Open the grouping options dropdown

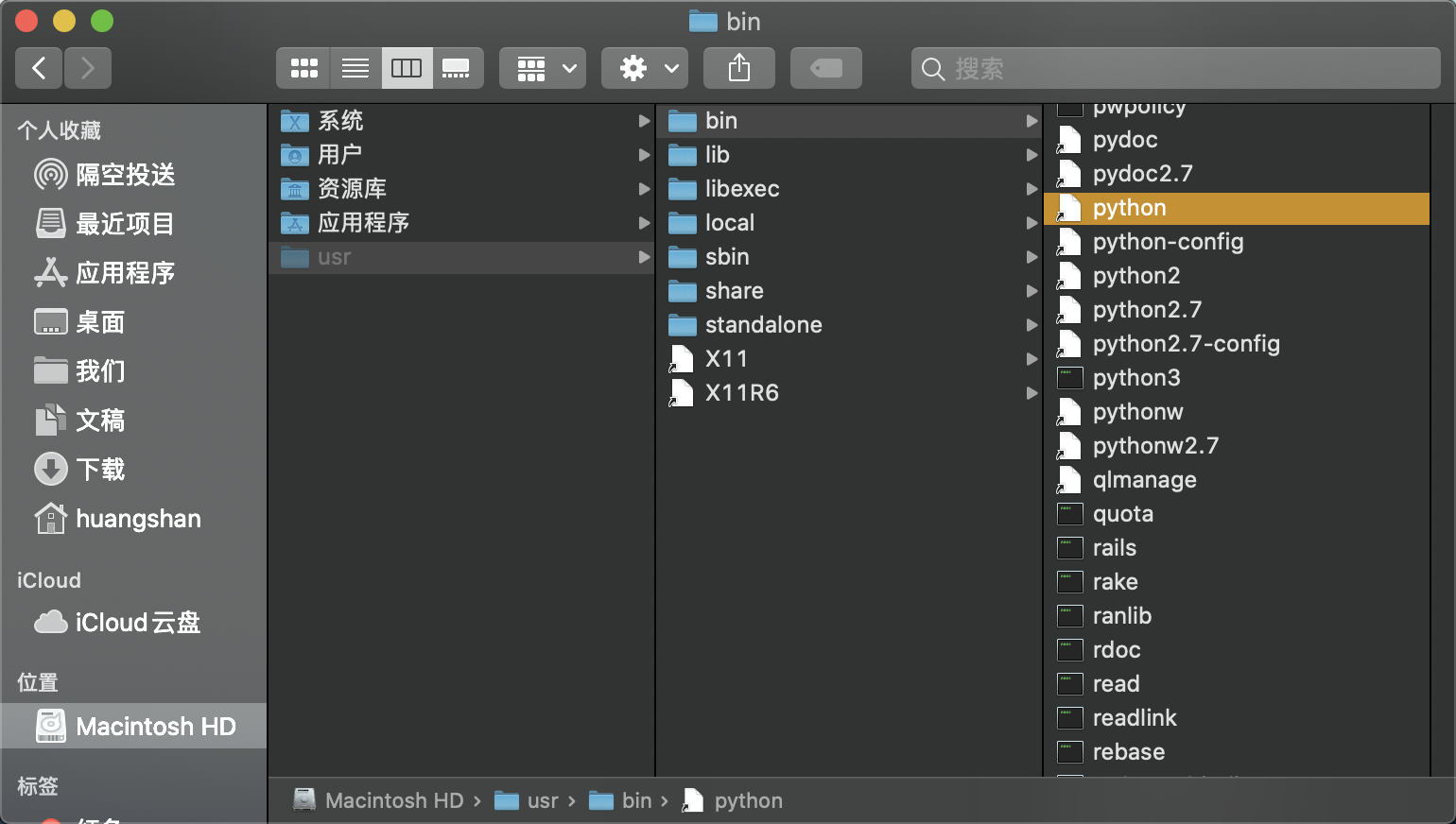click(542, 67)
